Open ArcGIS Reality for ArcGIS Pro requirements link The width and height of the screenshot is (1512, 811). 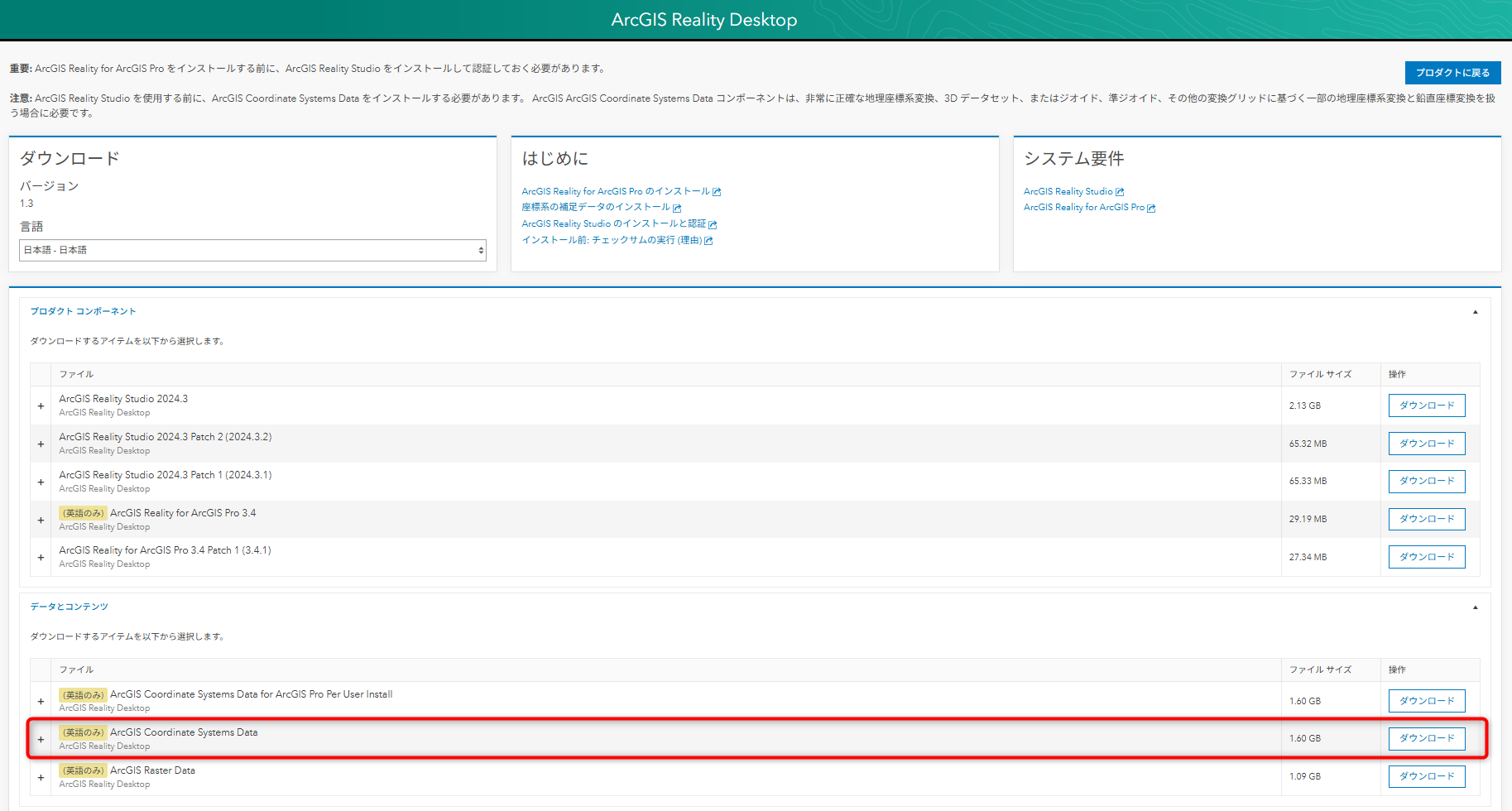(x=1083, y=207)
